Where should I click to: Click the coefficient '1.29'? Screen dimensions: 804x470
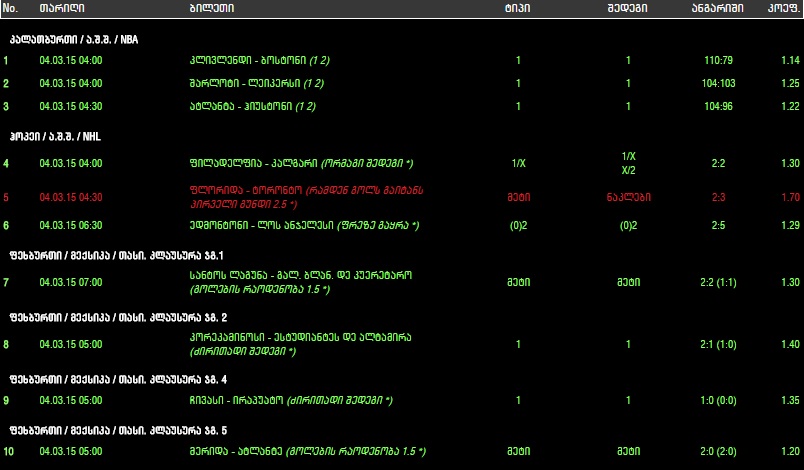790,225
